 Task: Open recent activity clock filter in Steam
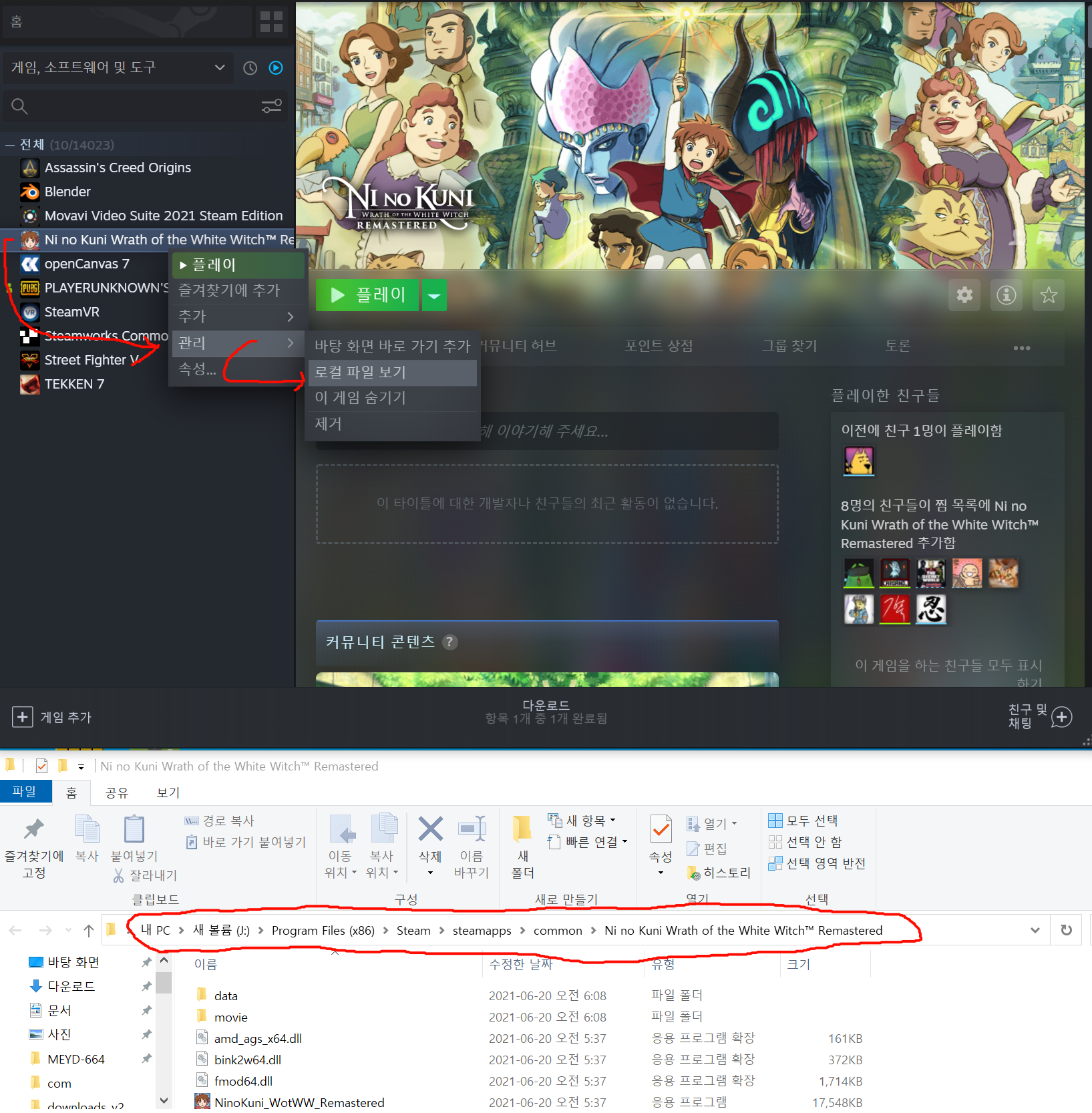[250, 67]
